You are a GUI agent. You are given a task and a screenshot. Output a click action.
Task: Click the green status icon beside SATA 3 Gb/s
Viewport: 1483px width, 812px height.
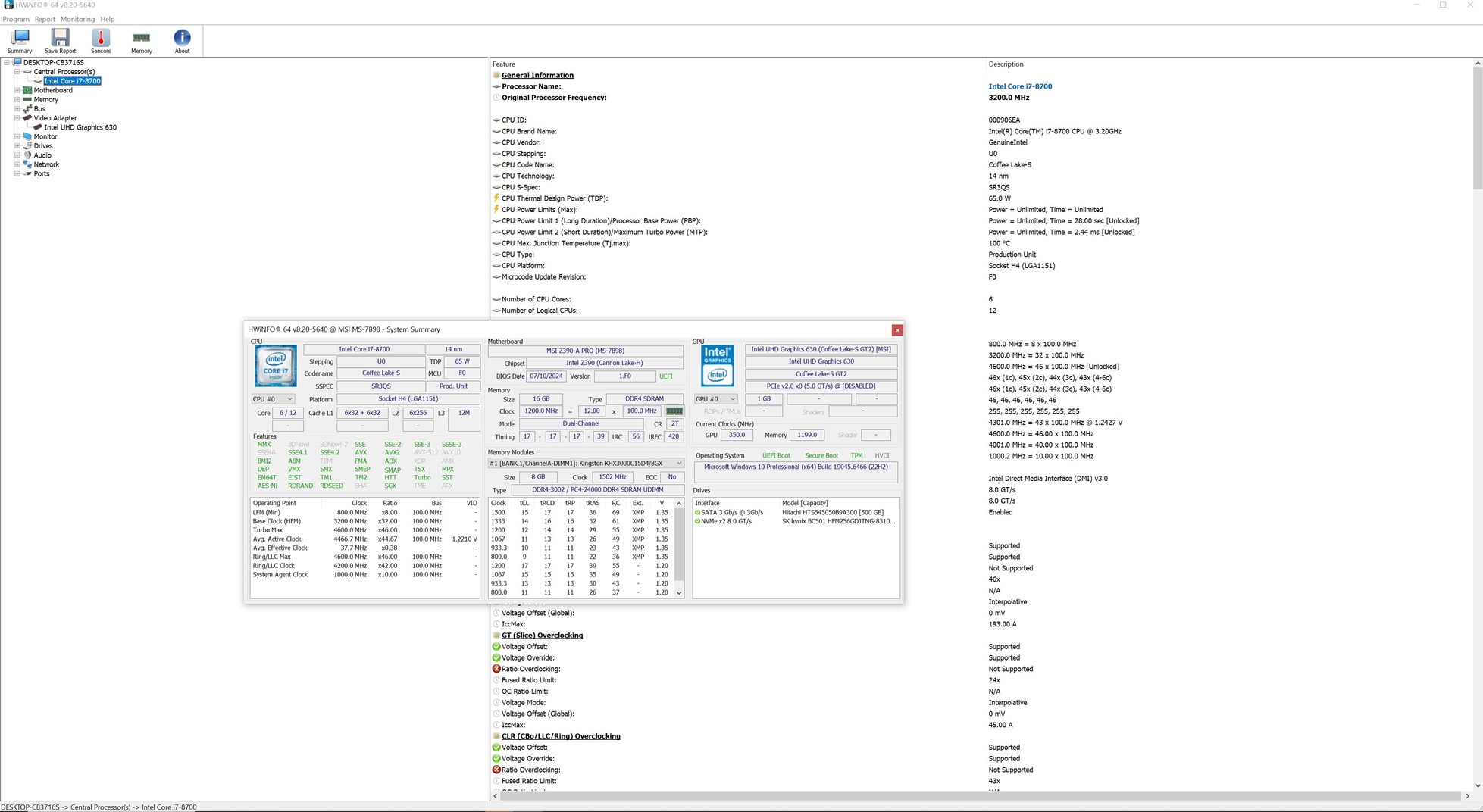[x=697, y=512]
